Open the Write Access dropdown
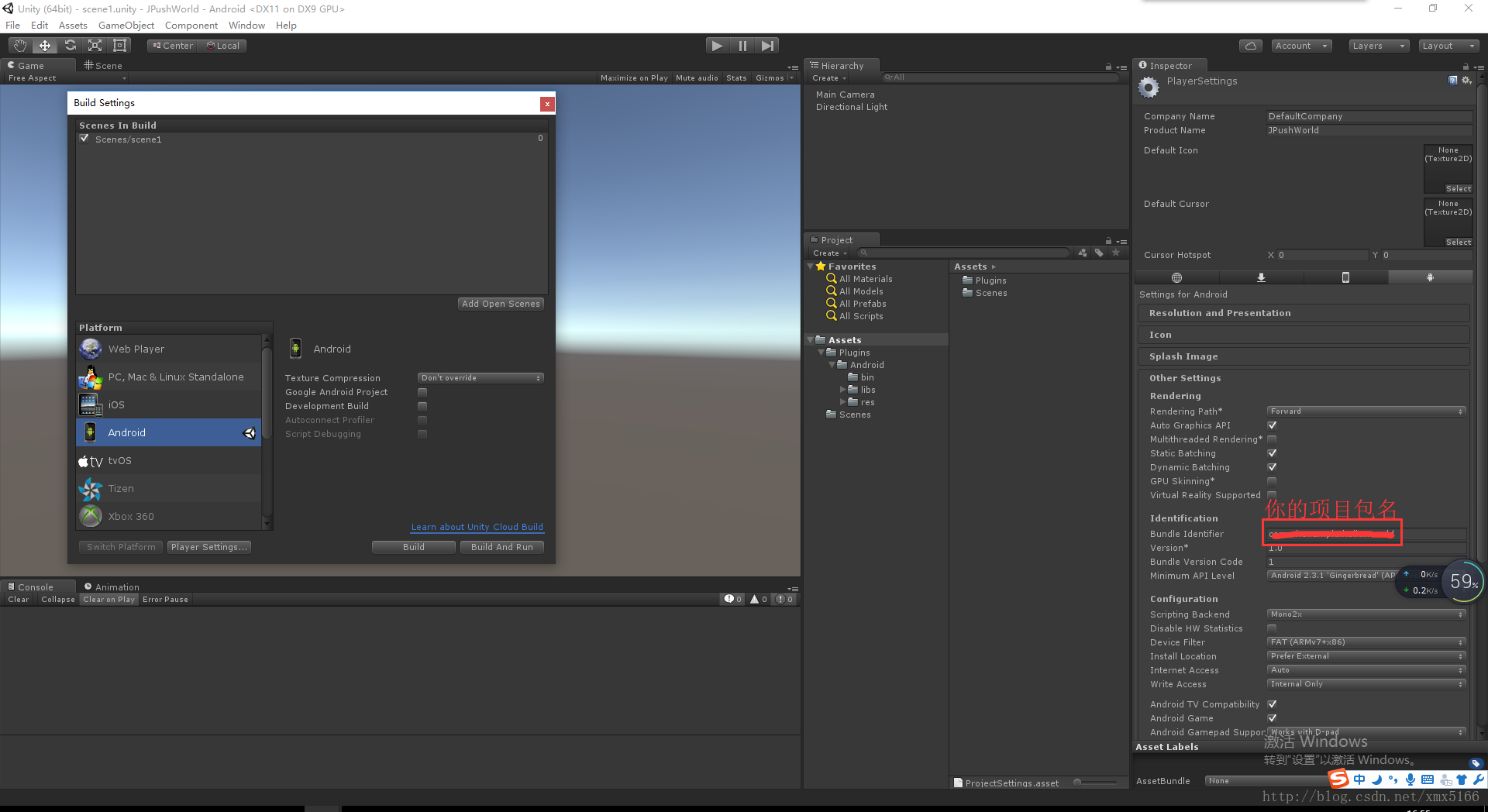The width and height of the screenshot is (1488, 812). click(1366, 684)
